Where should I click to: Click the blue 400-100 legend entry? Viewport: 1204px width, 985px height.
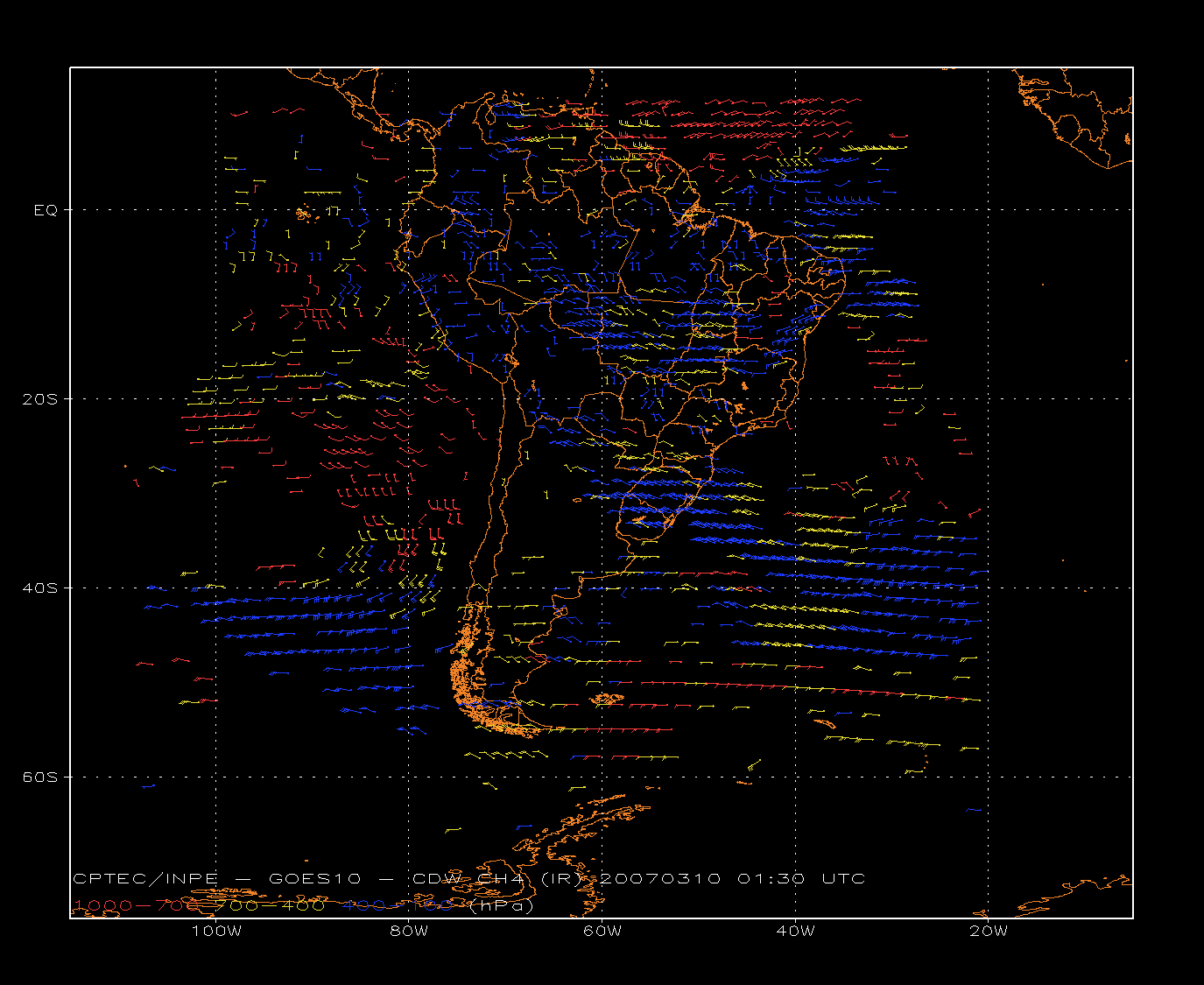(x=398, y=905)
